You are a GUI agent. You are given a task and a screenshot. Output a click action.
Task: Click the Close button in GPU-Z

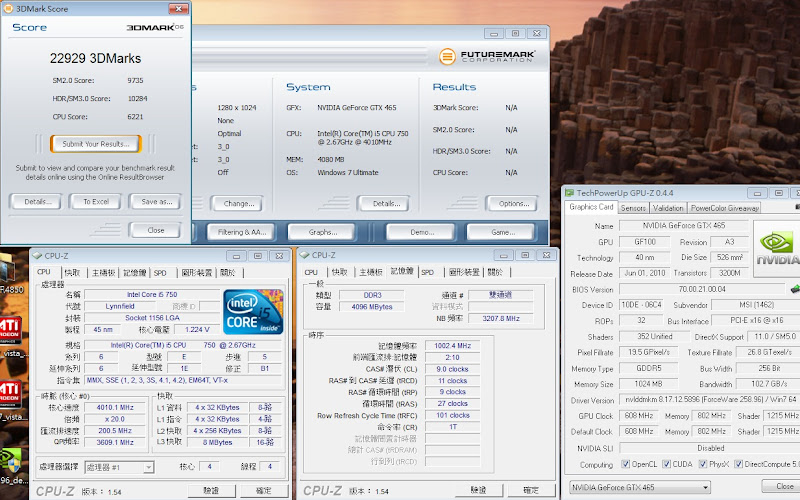pyautogui.click(x=781, y=486)
